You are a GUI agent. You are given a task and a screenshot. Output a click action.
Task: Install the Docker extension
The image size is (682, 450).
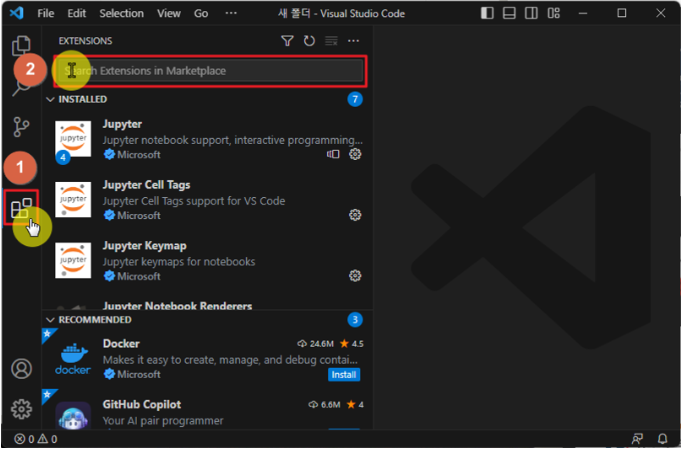tap(344, 375)
